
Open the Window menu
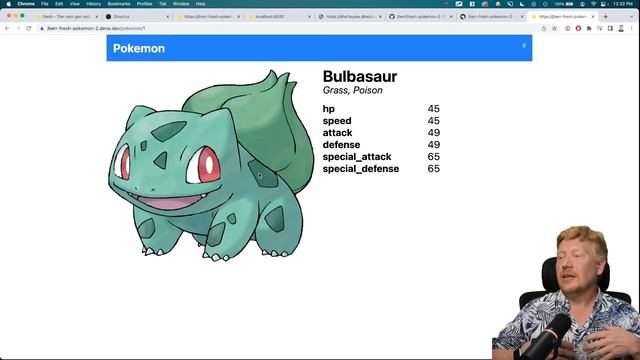tap(181, 4)
